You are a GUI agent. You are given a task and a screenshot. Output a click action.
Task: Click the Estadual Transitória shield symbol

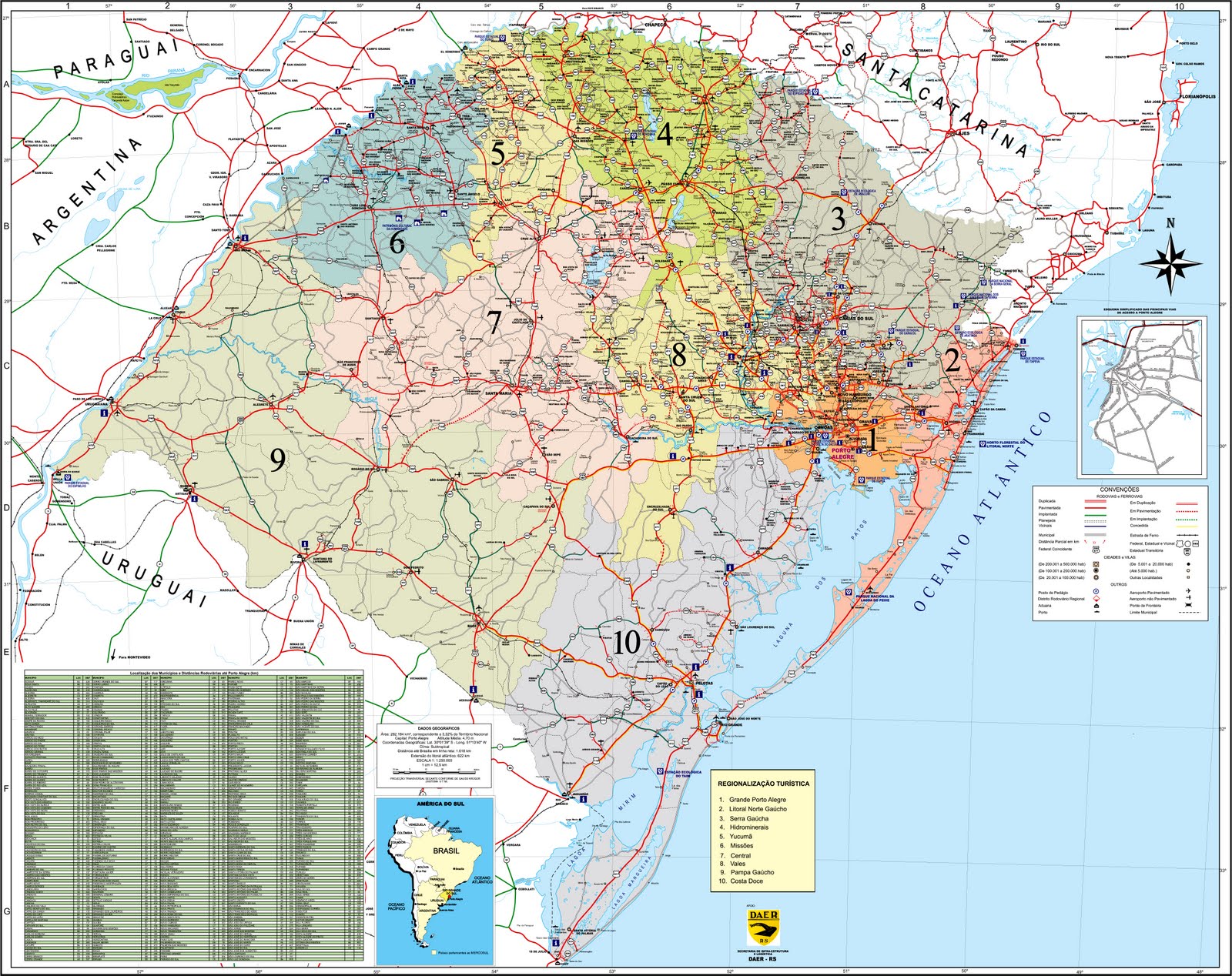[1187, 552]
